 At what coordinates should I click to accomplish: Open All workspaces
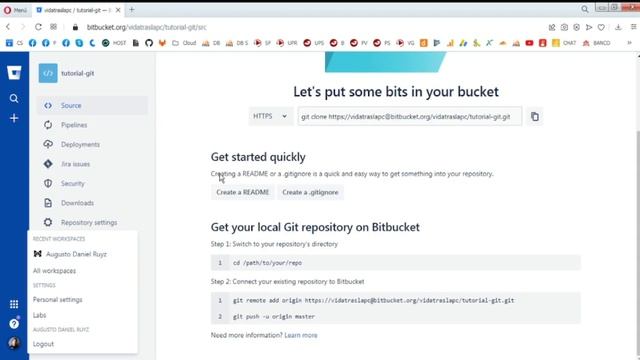click(x=82, y=271)
